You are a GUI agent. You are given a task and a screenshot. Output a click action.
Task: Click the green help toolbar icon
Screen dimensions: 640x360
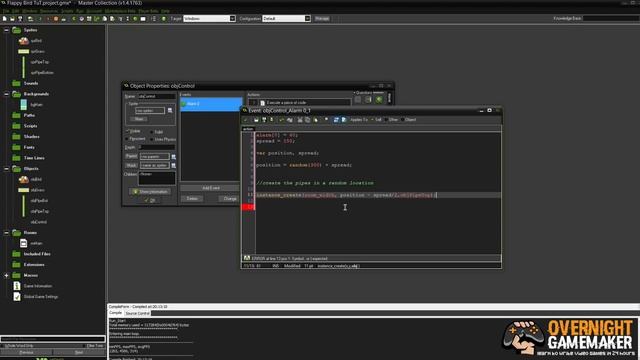tap(164, 19)
